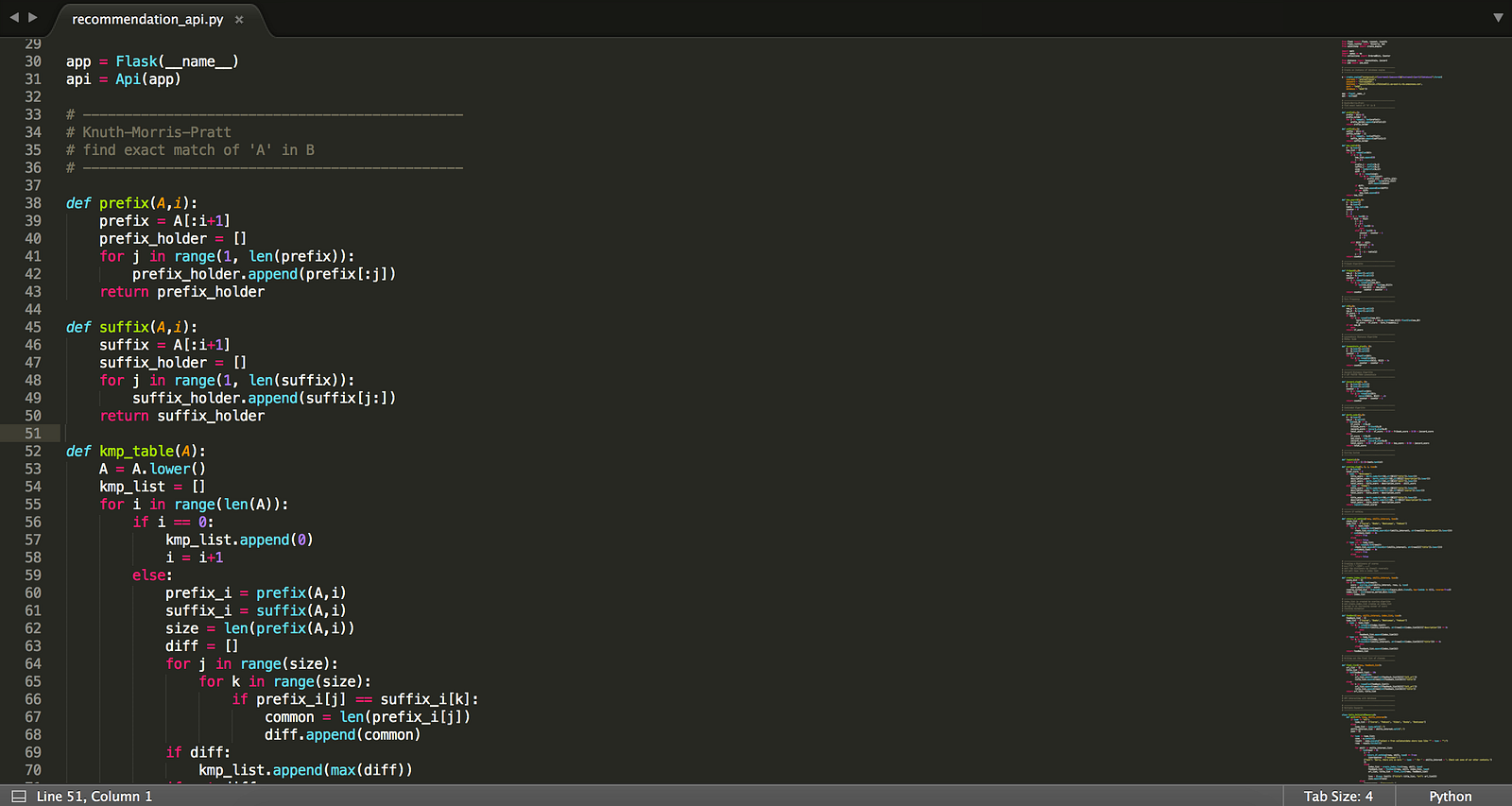Click "common = len(prefix_i[j])" line

coord(368,717)
